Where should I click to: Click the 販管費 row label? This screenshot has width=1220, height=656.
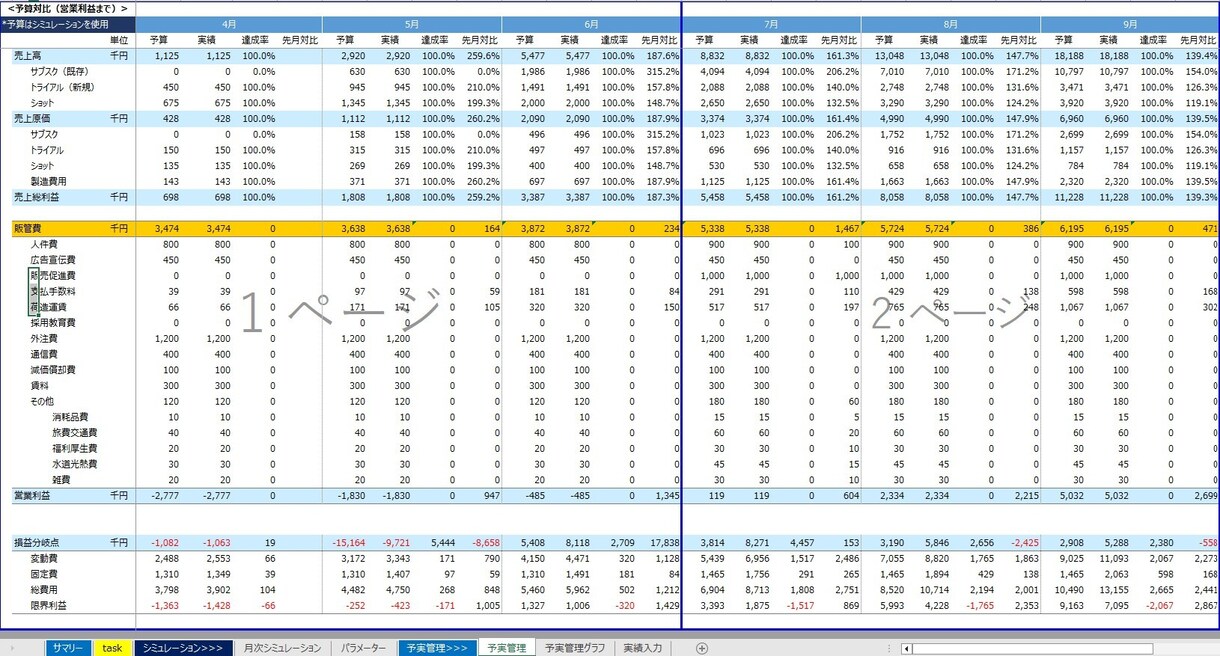(x=29, y=229)
